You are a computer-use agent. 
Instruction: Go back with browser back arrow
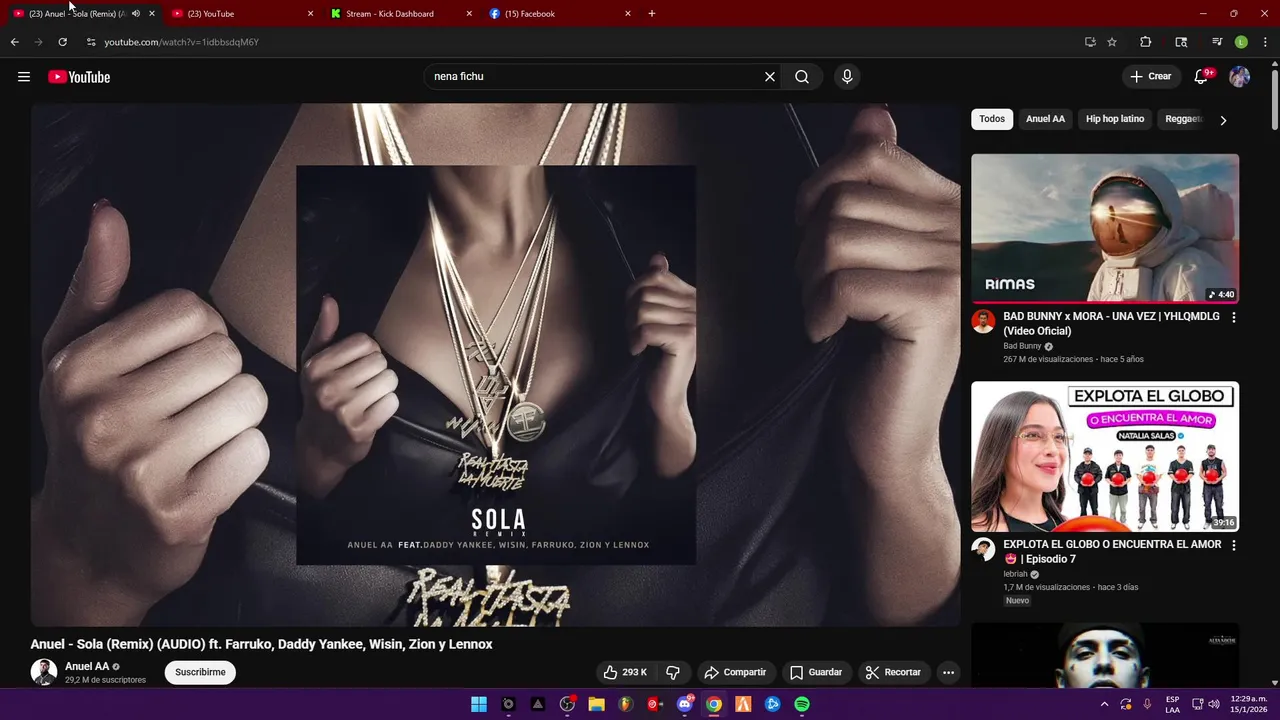[14, 42]
